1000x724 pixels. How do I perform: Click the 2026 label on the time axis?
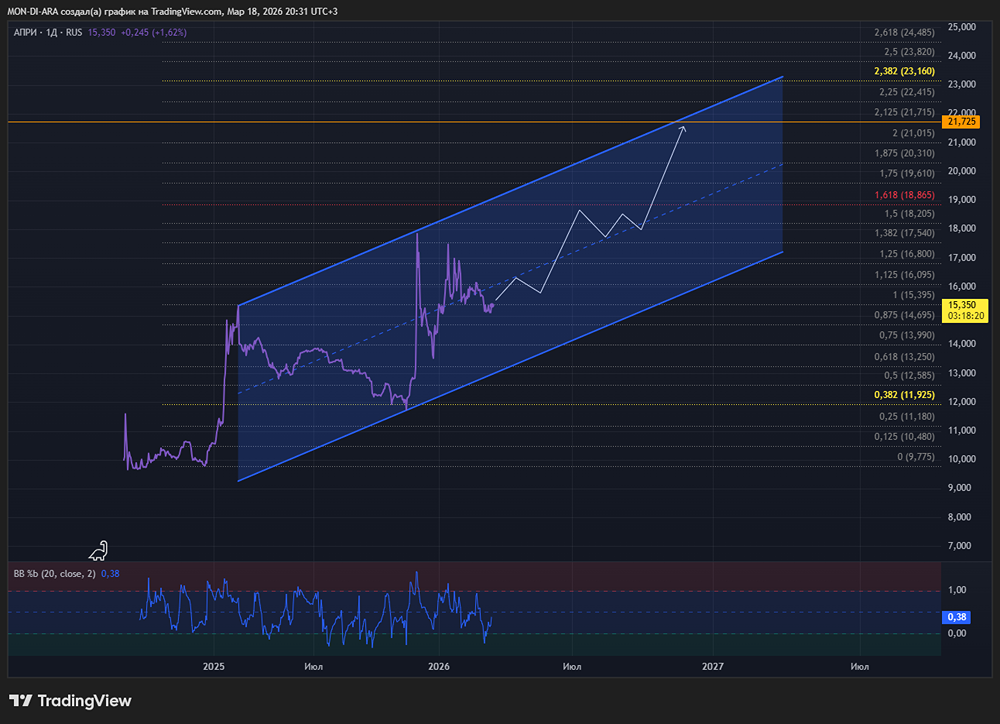[x=439, y=667]
